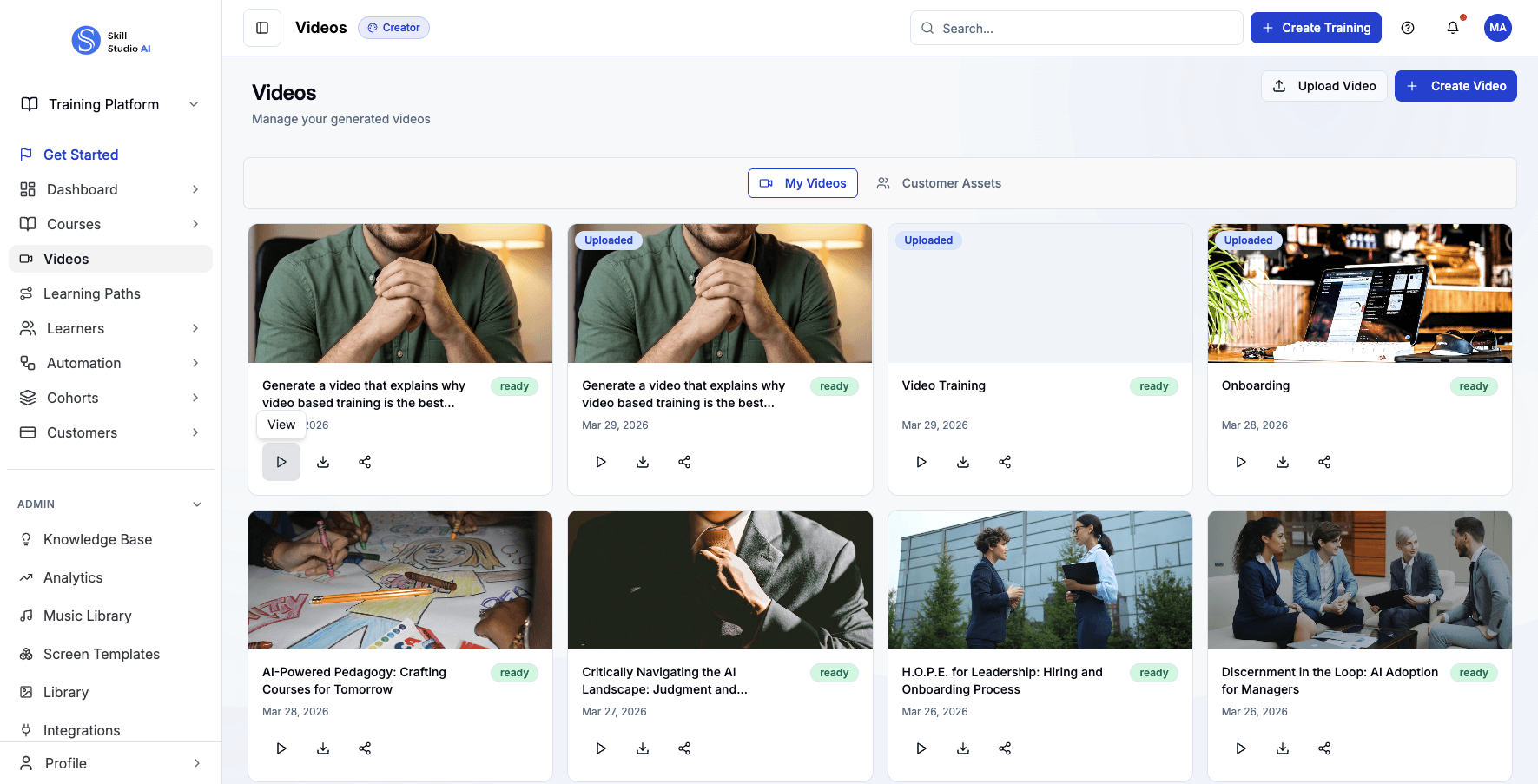
Task: Download the first 'Generate a video' card
Action: (x=323, y=462)
